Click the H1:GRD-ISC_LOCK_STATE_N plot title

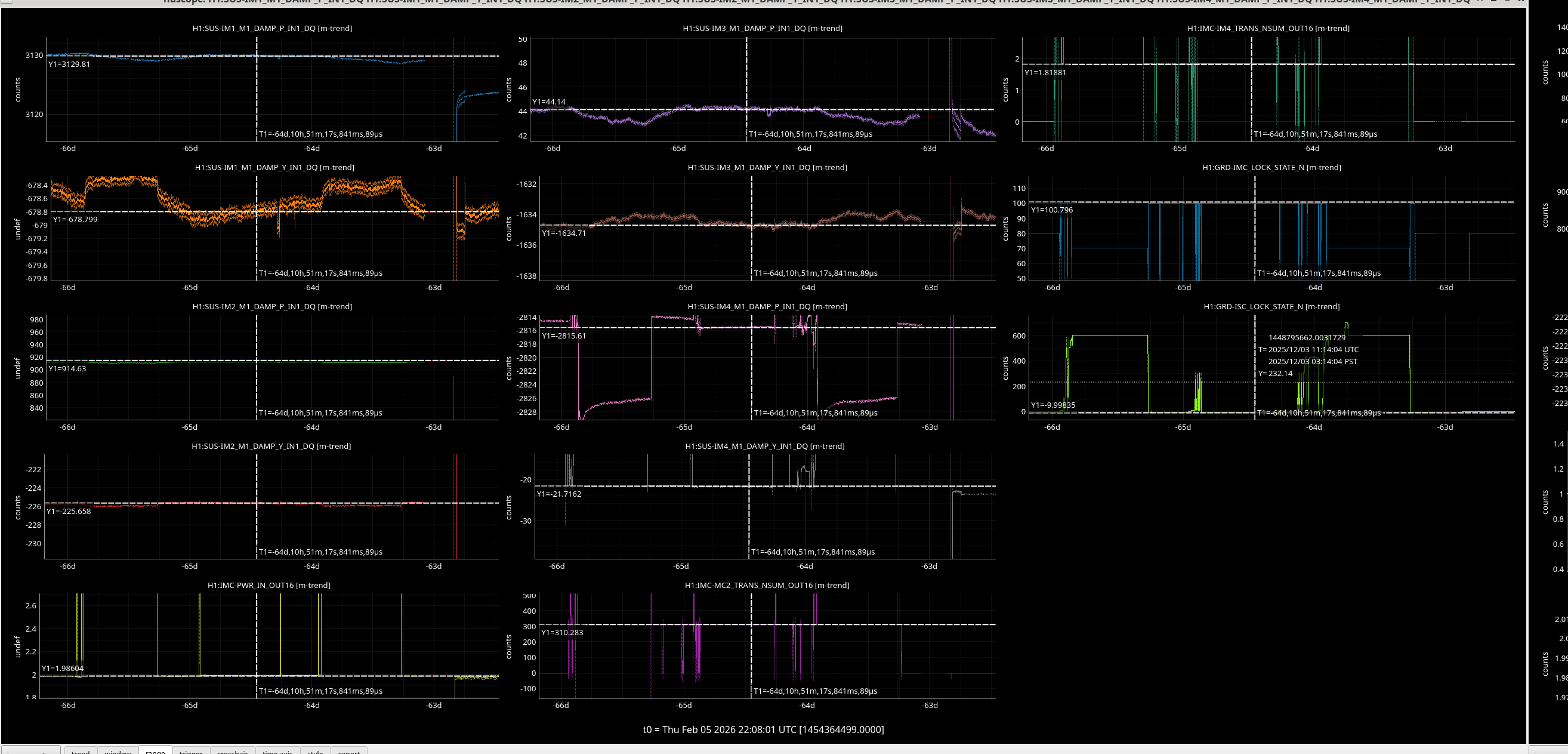(1271, 306)
